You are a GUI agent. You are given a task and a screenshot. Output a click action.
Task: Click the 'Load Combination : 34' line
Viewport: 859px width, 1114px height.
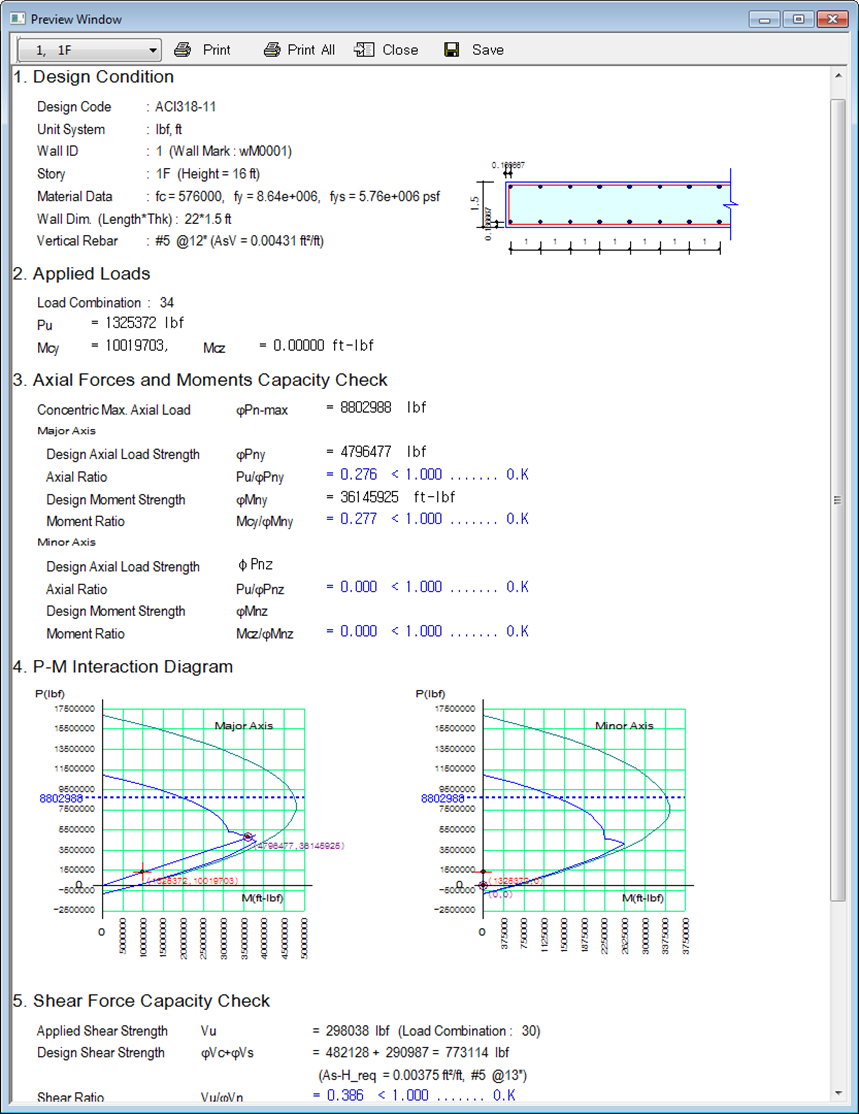coord(106,303)
